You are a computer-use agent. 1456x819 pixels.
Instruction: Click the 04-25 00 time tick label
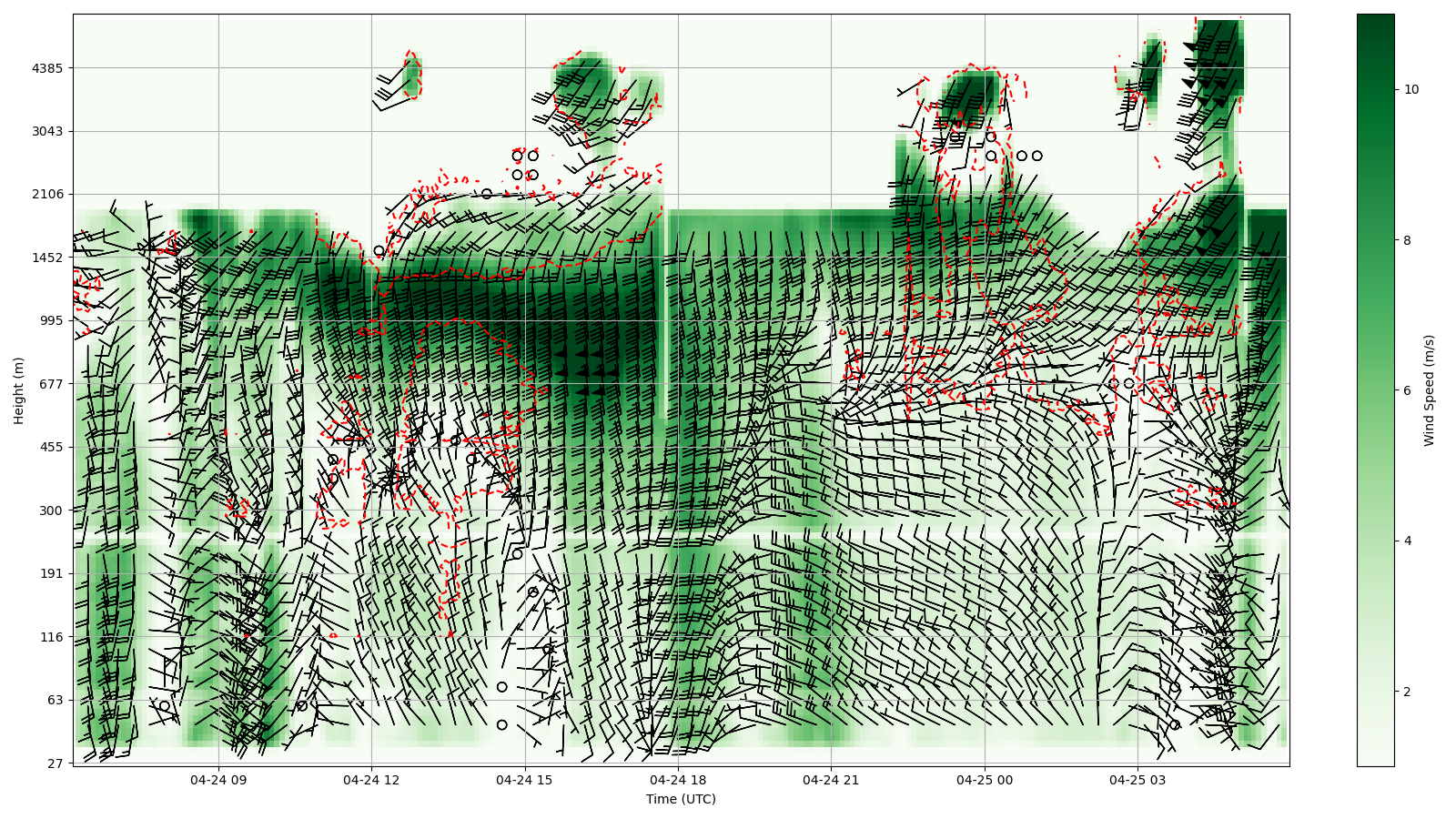[985, 780]
